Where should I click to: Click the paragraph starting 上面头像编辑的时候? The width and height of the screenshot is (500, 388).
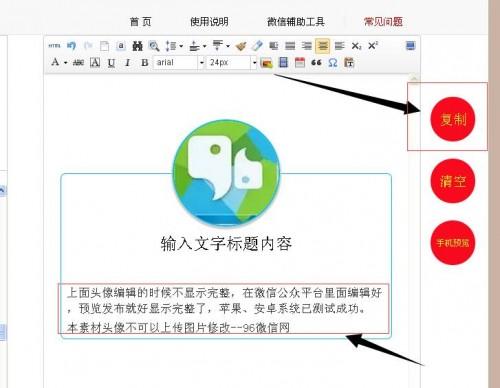[224, 301]
